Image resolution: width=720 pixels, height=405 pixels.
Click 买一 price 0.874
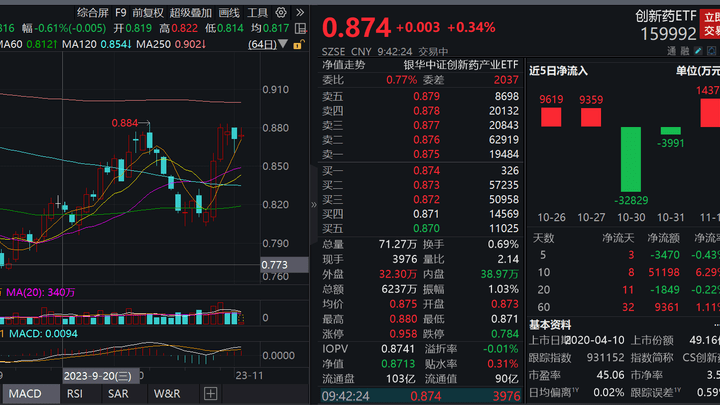tap(426, 171)
